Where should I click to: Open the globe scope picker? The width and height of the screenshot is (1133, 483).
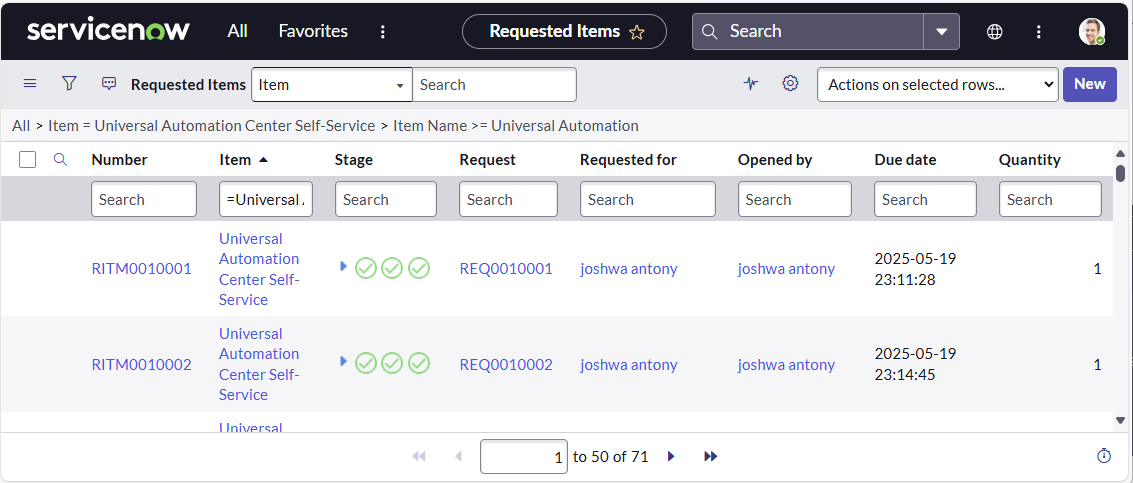995,32
